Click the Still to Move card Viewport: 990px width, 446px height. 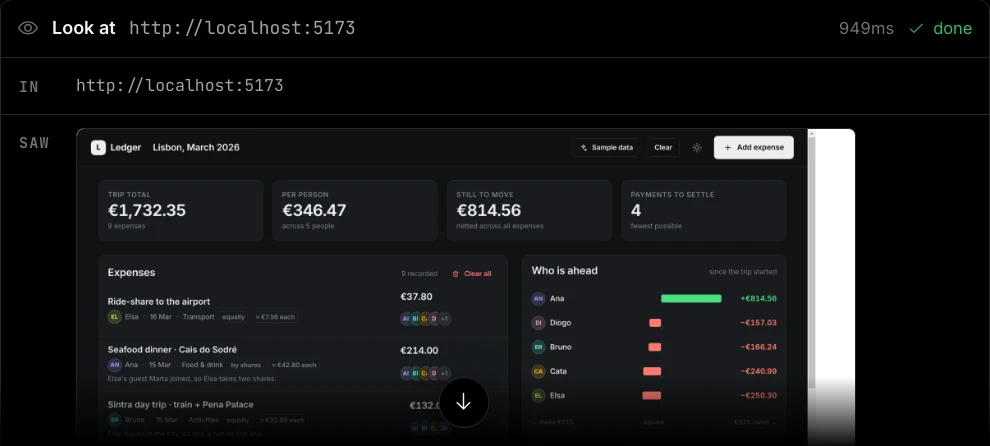[x=529, y=210]
